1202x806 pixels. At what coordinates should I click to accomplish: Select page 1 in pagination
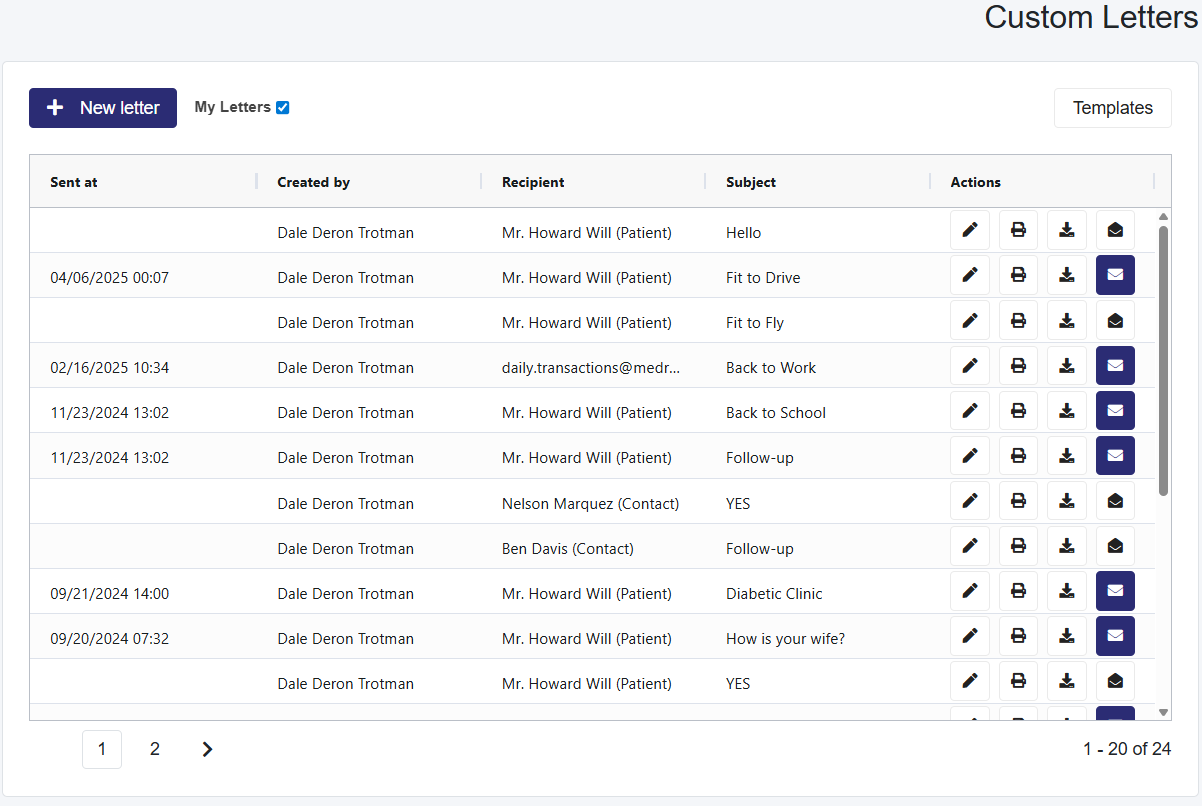pos(102,749)
